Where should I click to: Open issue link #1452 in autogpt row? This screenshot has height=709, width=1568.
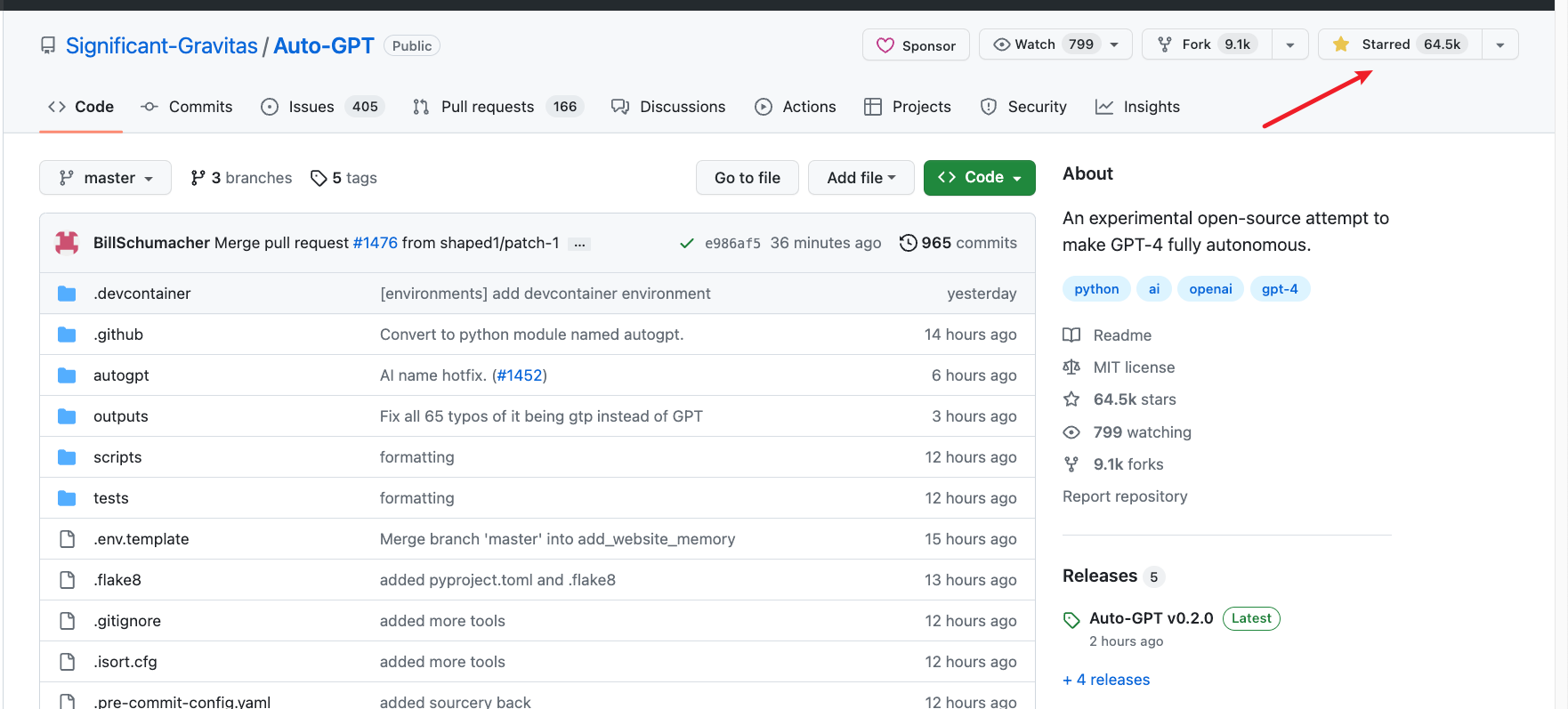click(520, 375)
